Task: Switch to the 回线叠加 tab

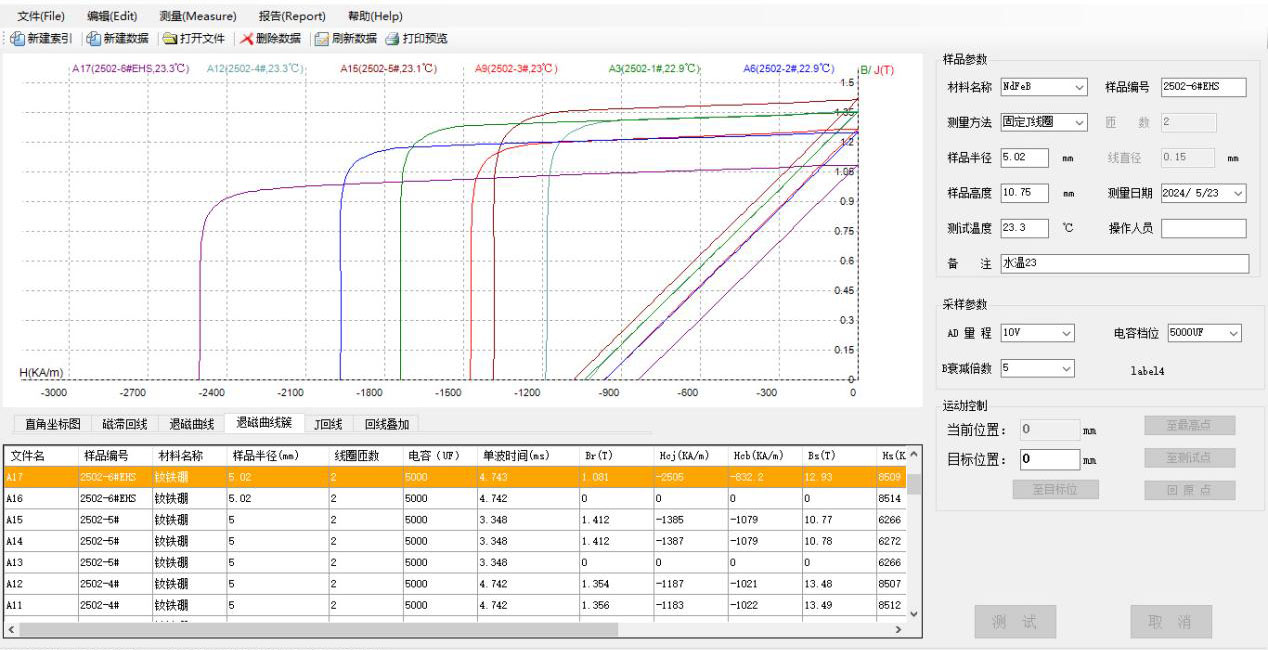Action: pyautogui.click(x=386, y=424)
